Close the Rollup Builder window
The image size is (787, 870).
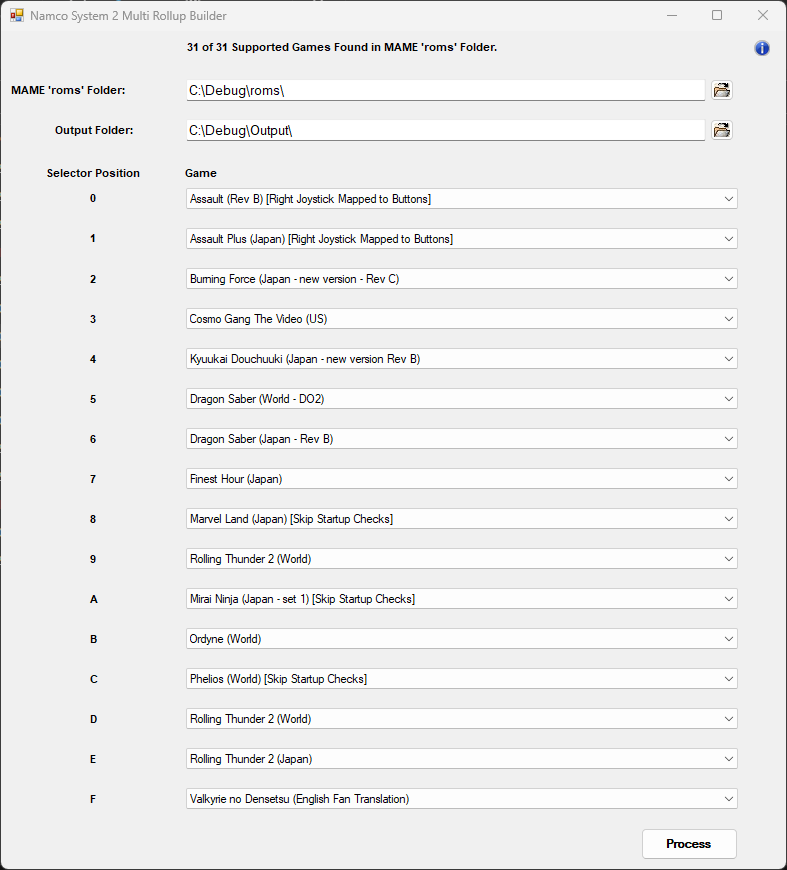point(763,15)
